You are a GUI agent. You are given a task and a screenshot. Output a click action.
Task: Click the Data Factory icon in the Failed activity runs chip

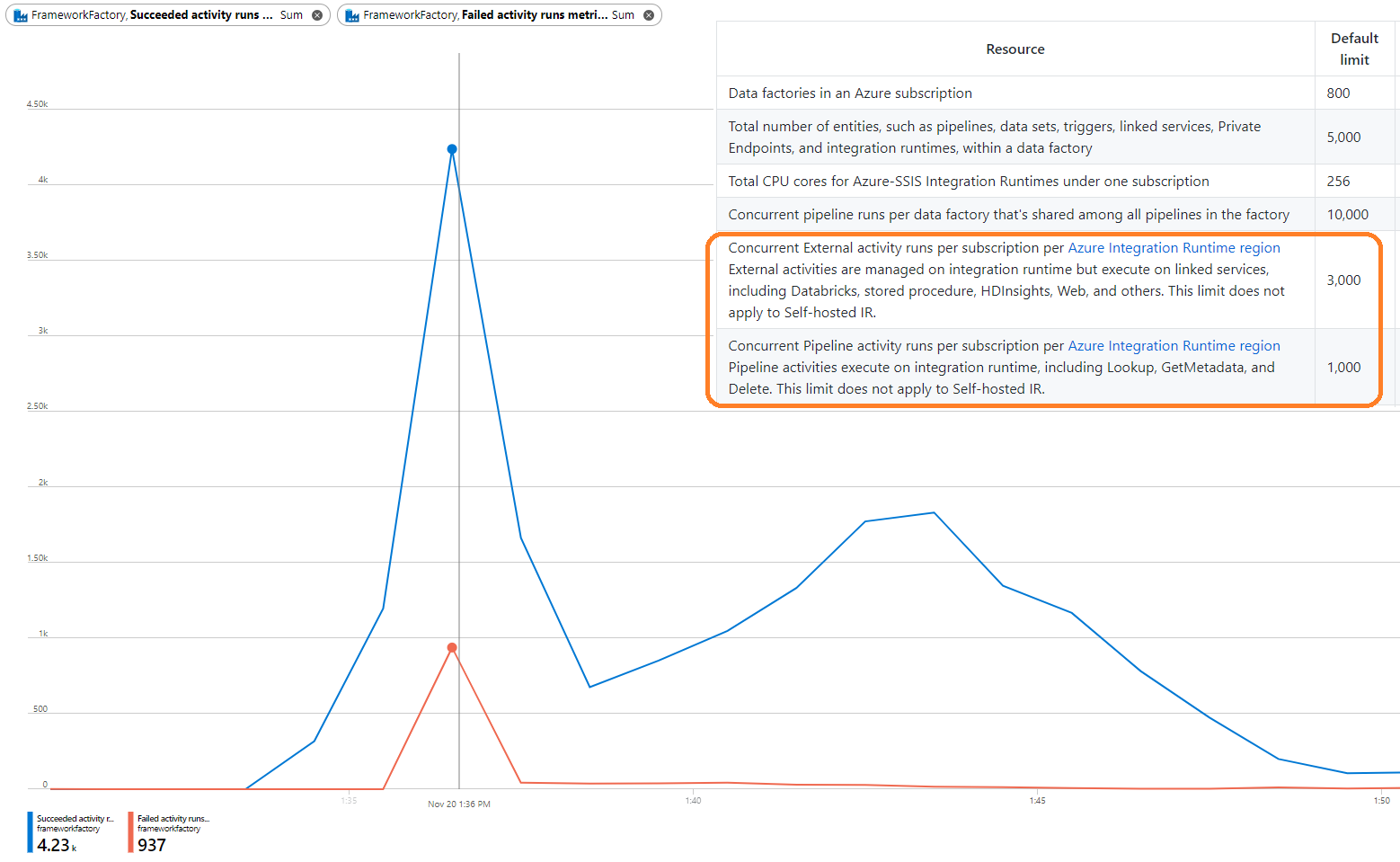352,15
